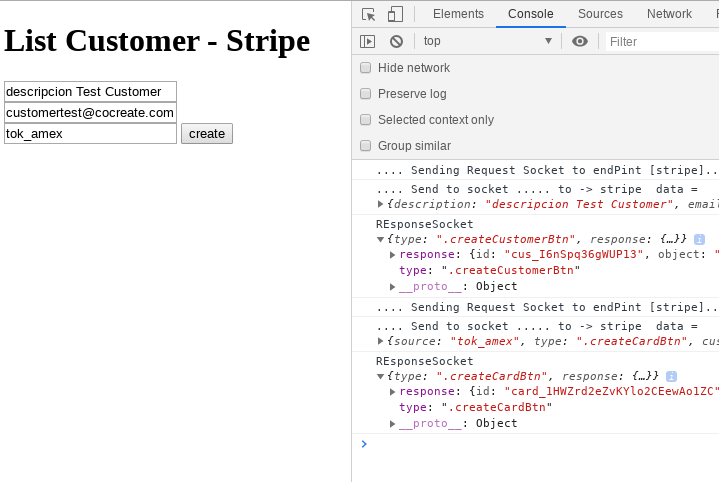The image size is (719, 482).
Task: Click the console Filter input
Action: [x=660, y=41]
